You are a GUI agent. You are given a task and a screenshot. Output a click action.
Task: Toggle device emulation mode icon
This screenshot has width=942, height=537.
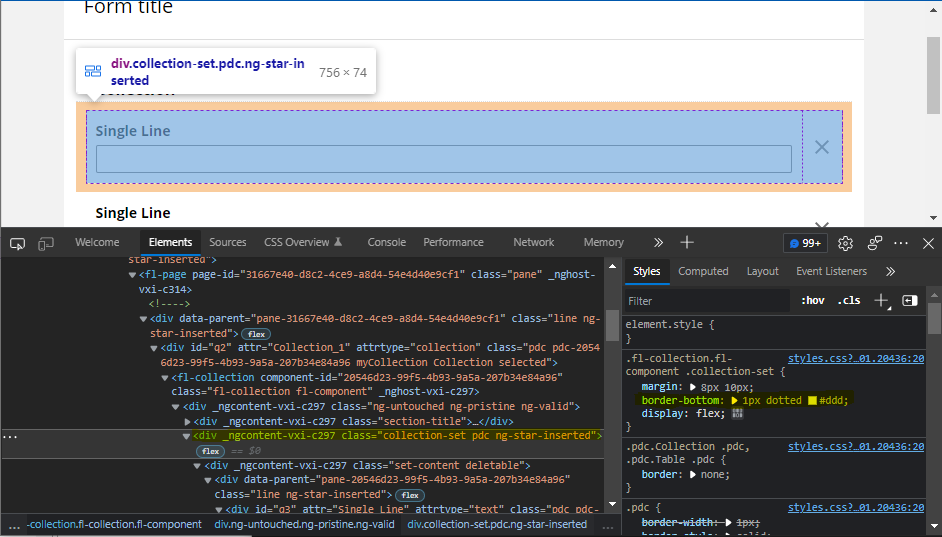(x=46, y=243)
